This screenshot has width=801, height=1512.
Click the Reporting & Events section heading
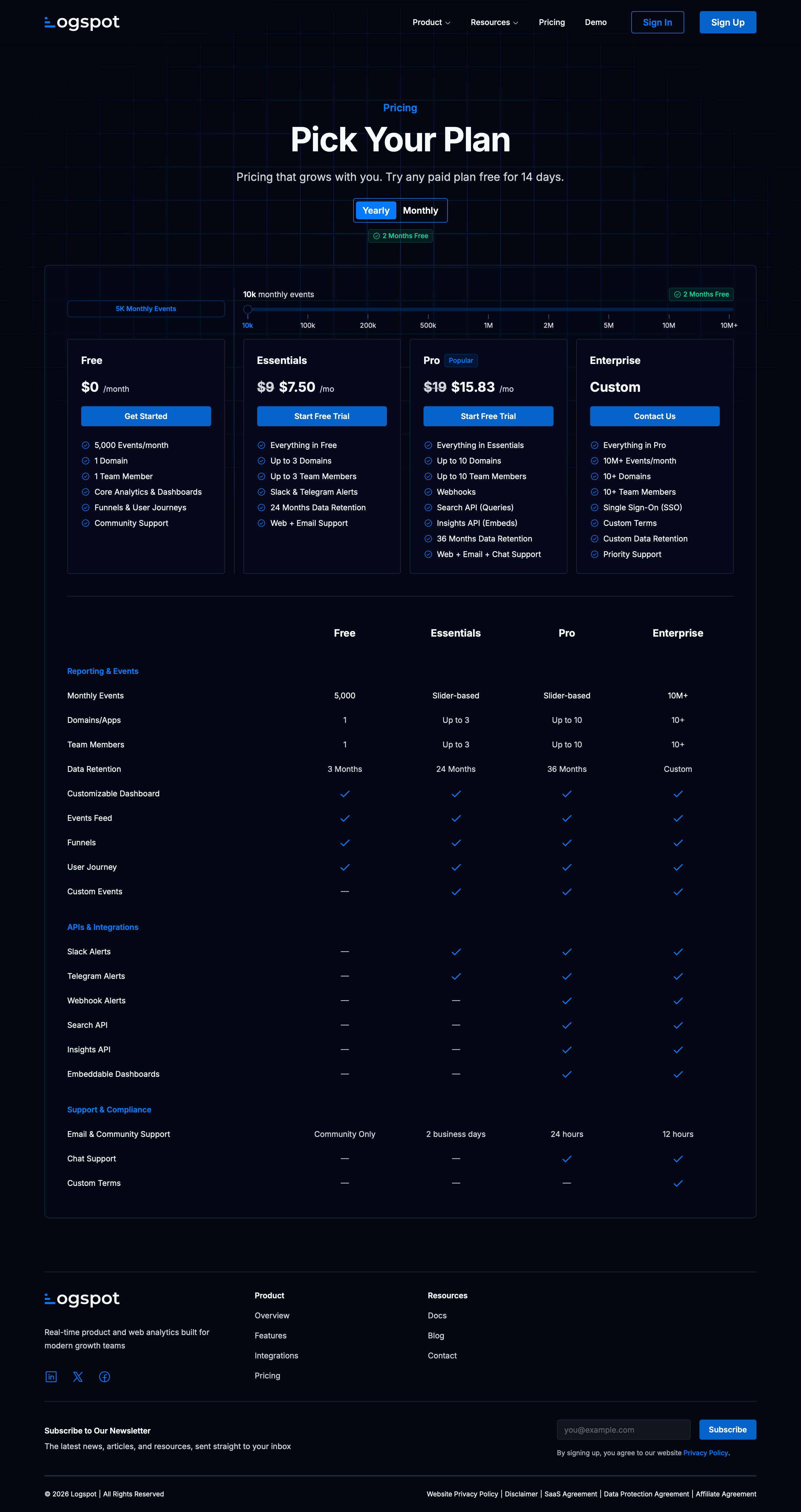click(x=103, y=671)
